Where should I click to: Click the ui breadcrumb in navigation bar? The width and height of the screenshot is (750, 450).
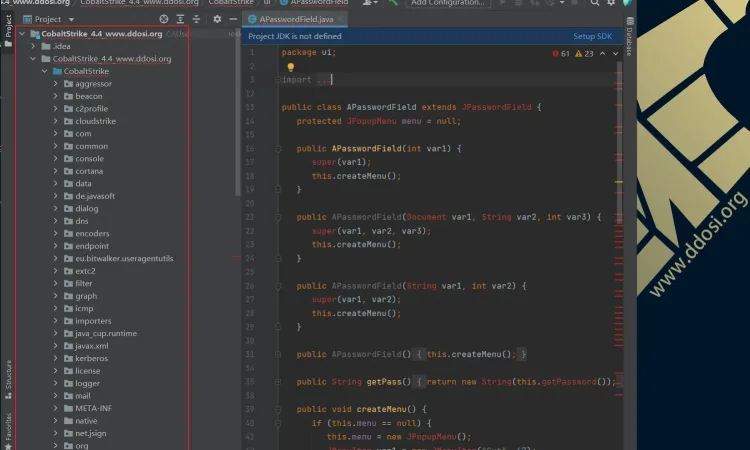(267, 2)
